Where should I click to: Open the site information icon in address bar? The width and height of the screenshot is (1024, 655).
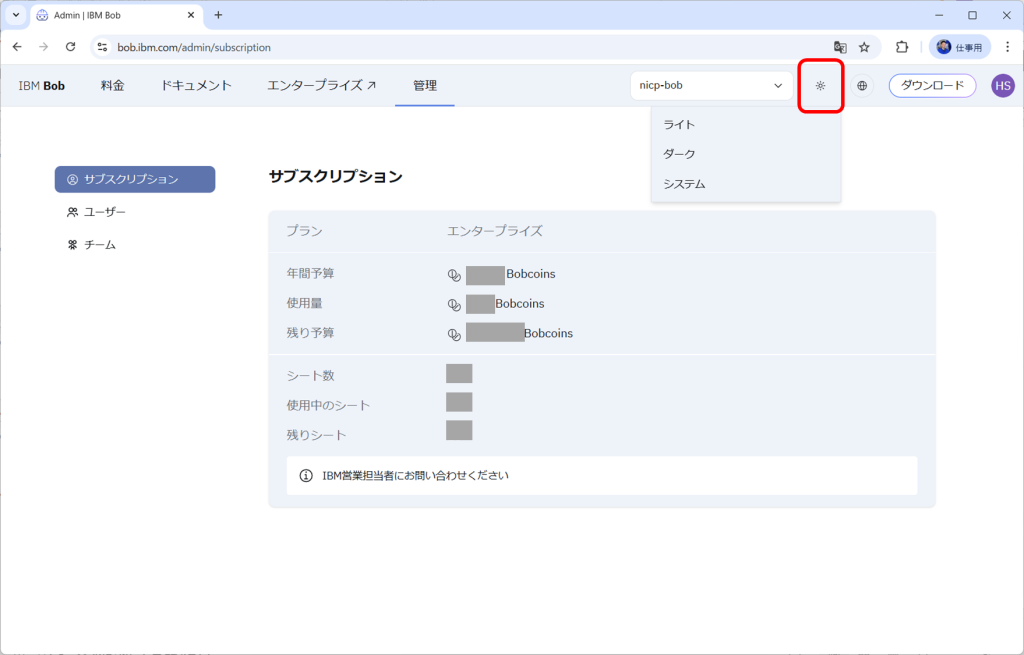(x=103, y=47)
